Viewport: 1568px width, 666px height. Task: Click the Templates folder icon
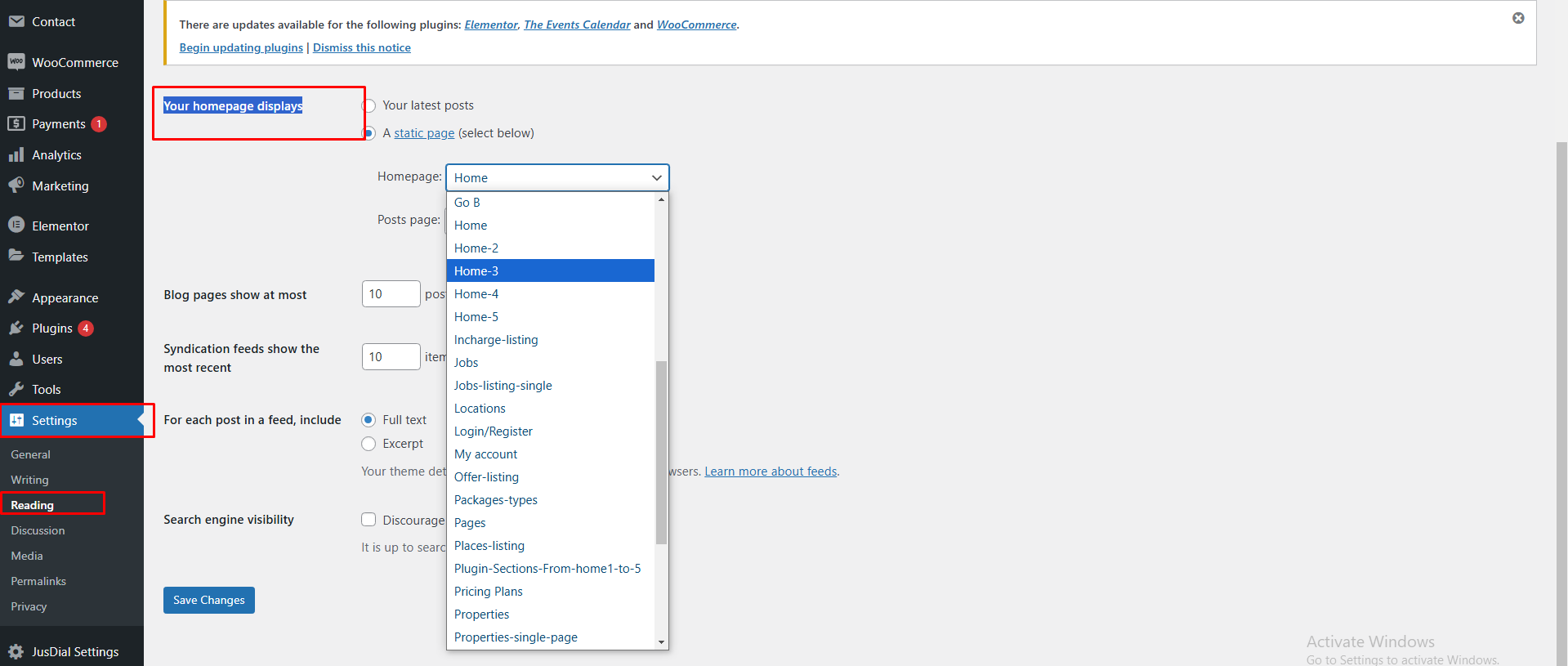click(16, 256)
